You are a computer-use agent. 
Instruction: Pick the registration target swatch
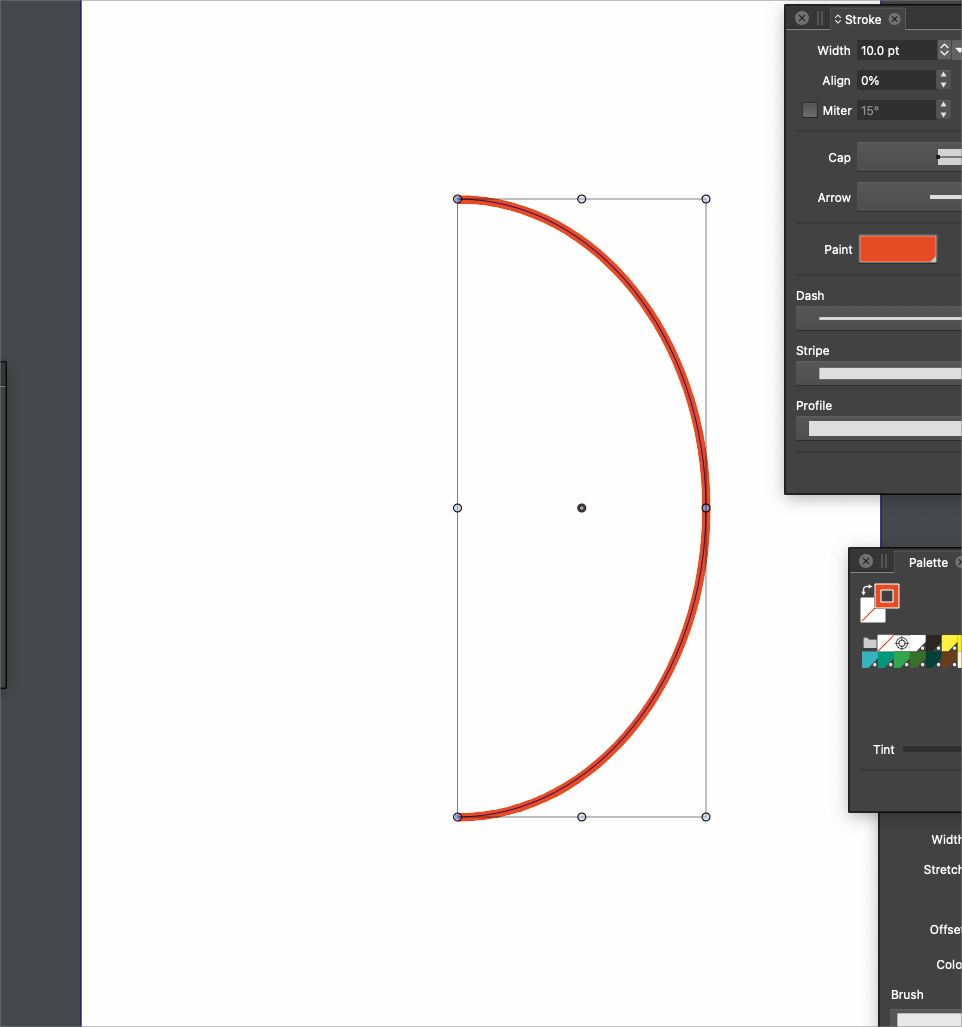pyautogui.click(x=902, y=643)
